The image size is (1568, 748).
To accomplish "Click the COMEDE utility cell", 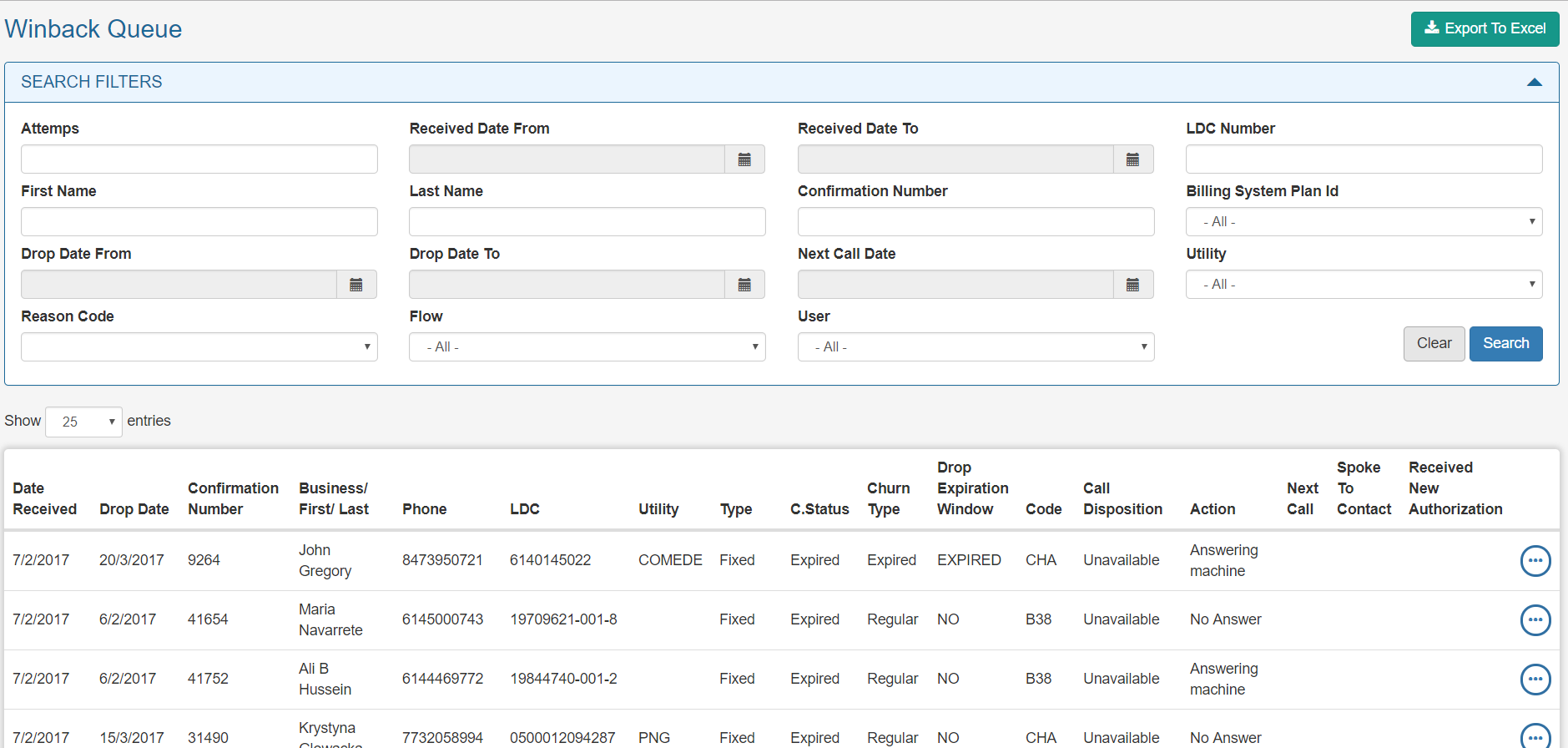I will coord(670,560).
